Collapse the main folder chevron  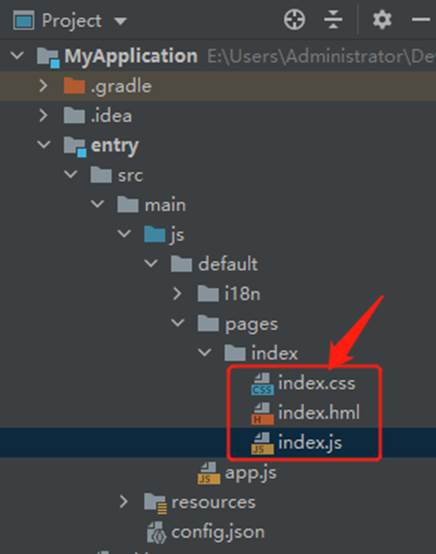tap(98, 204)
